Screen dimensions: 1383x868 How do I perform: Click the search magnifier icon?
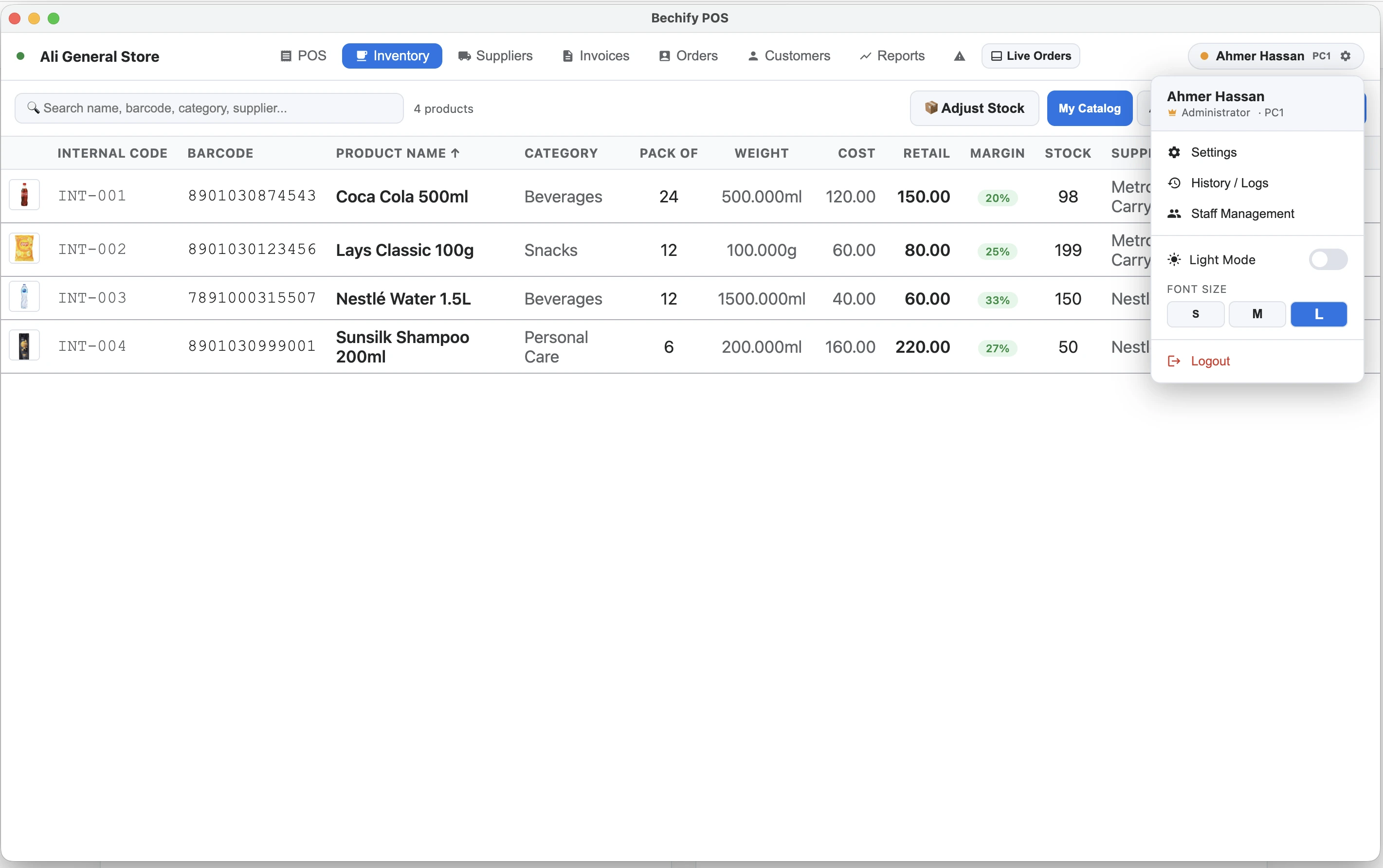click(x=33, y=108)
